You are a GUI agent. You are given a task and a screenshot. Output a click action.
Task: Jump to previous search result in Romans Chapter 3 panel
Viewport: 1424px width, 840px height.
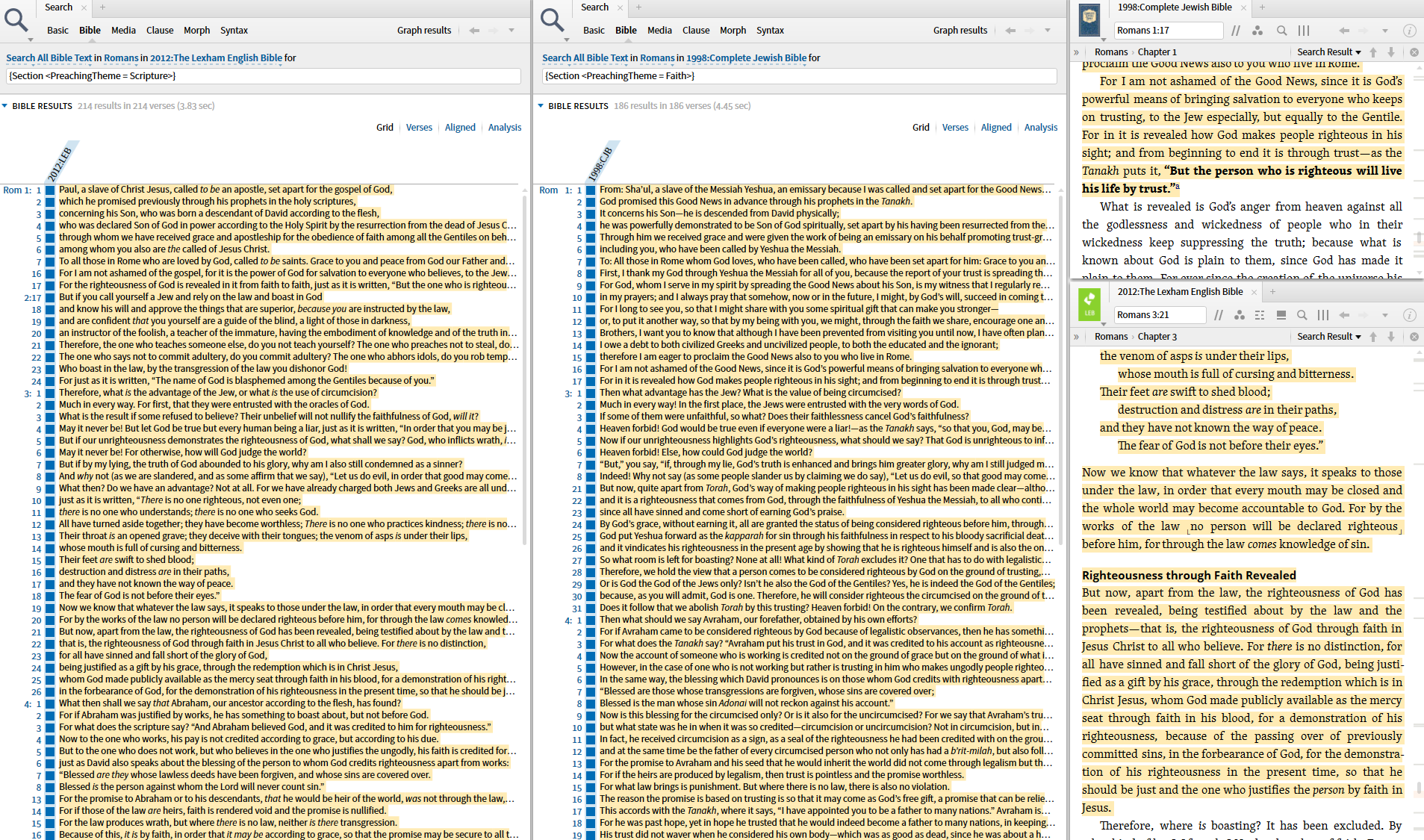pyautogui.click(x=1373, y=337)
